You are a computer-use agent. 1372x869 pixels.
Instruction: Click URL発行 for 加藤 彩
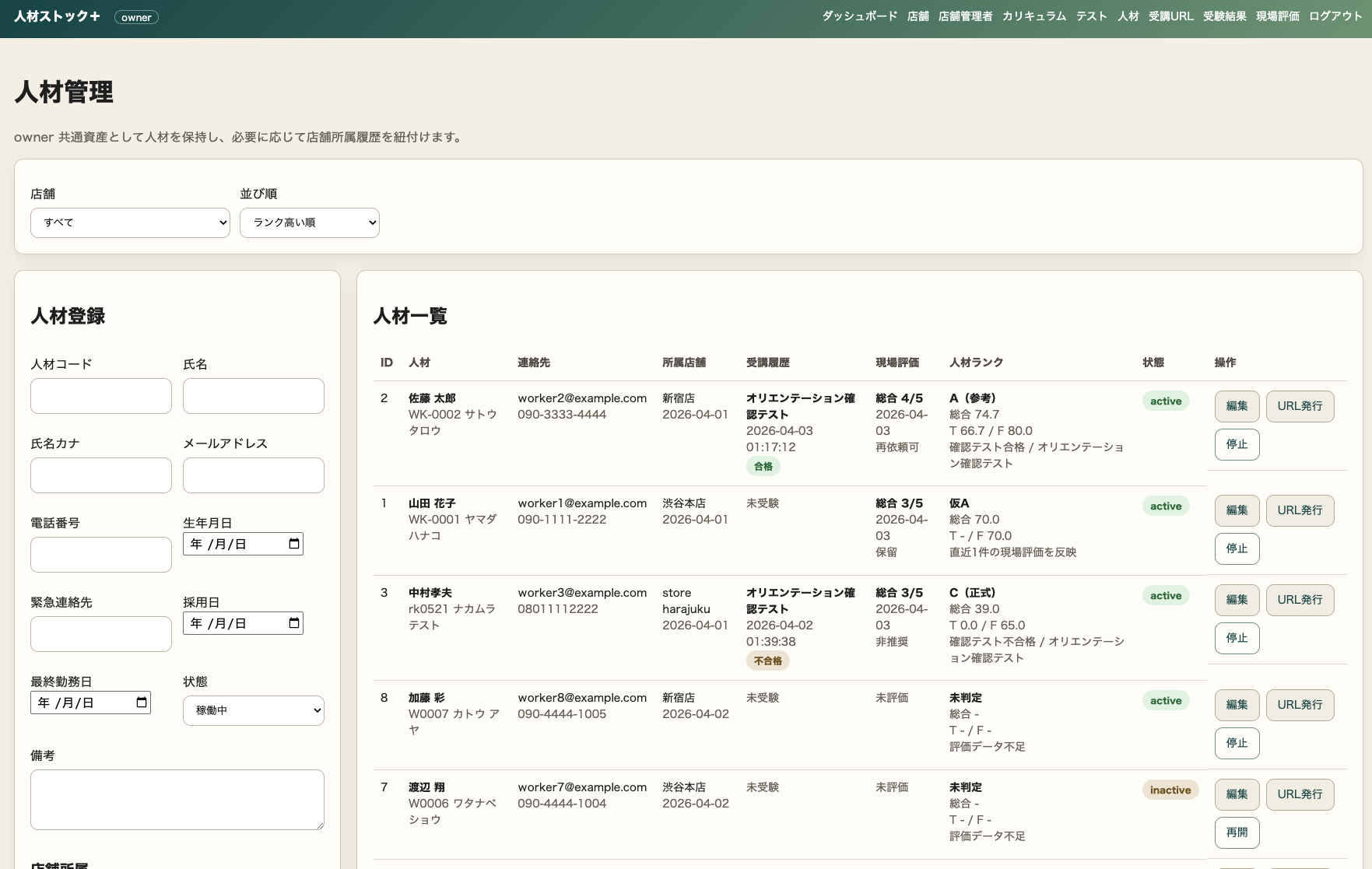tap(1300, 705)
